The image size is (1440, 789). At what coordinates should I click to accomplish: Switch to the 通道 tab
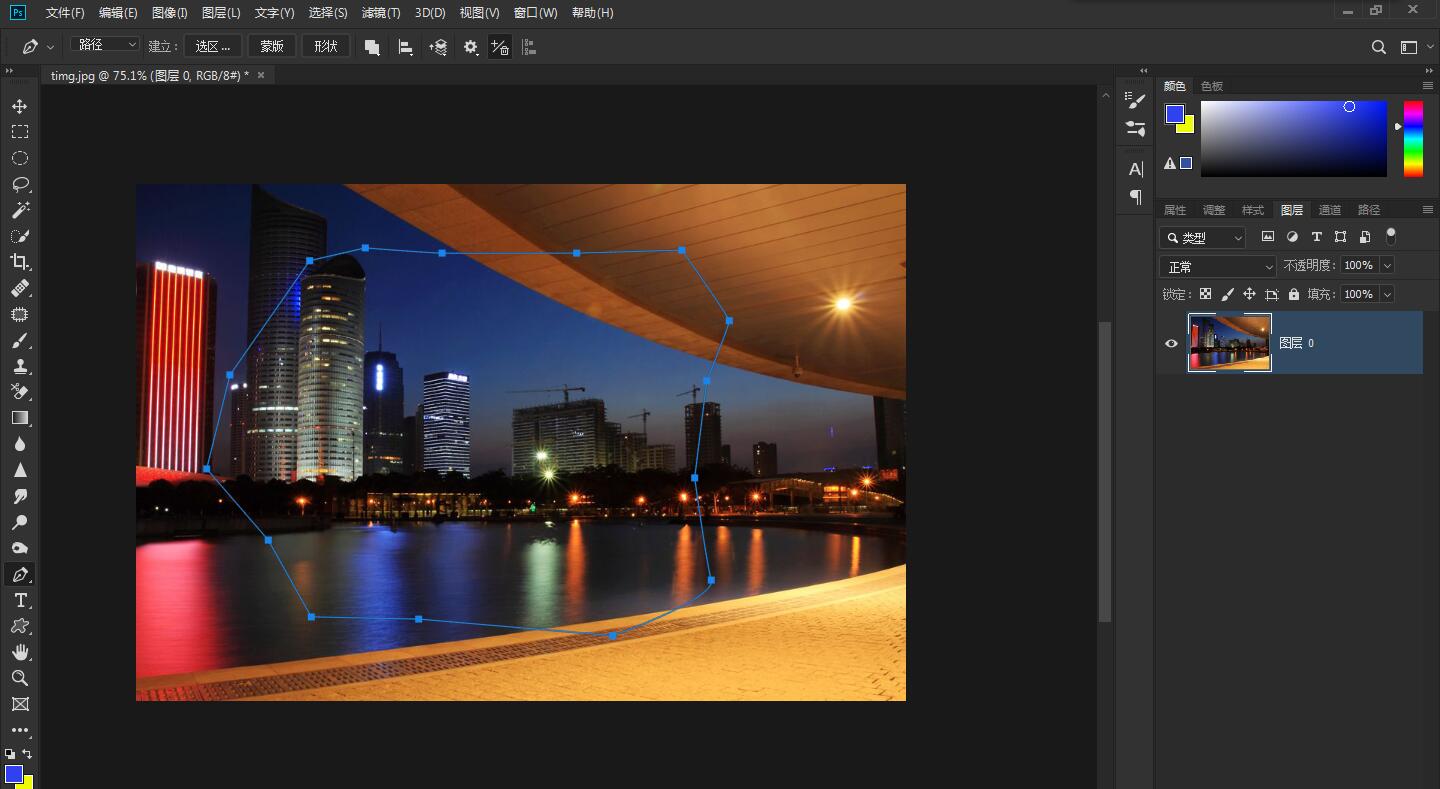tap(1330, 210)
